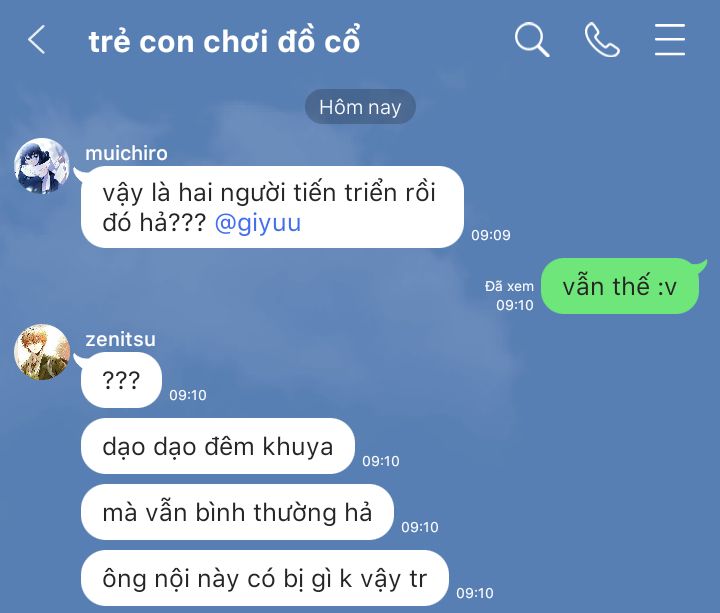The width and height of the screenshot is (720, 613).
Task: Open chat search magnifier icon
Action: point(532,39)
